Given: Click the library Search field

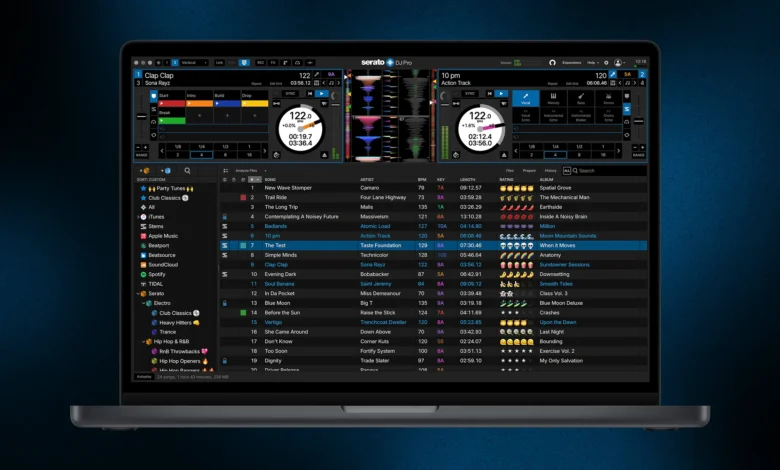Looking at the screenshot, I should (x=609, y=171).
